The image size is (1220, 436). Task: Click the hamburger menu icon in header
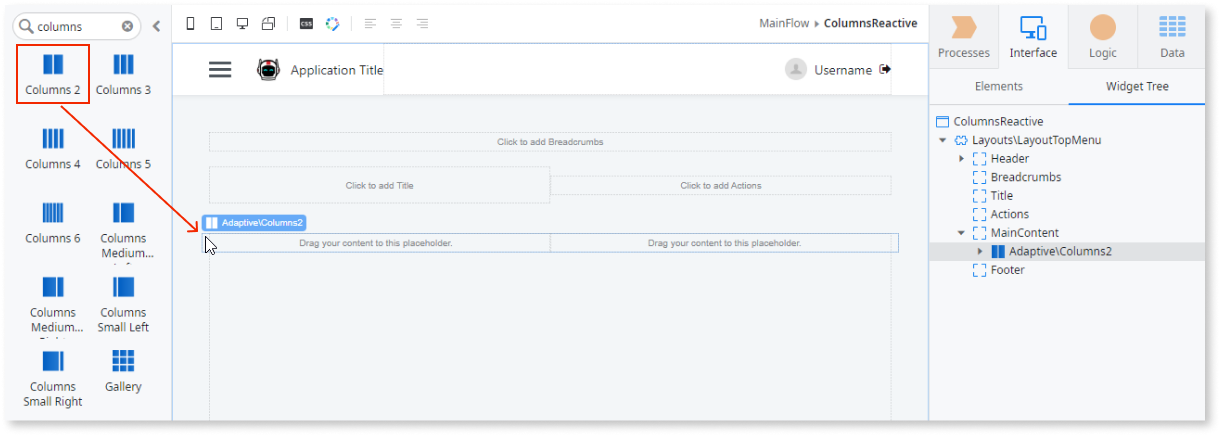220,69
